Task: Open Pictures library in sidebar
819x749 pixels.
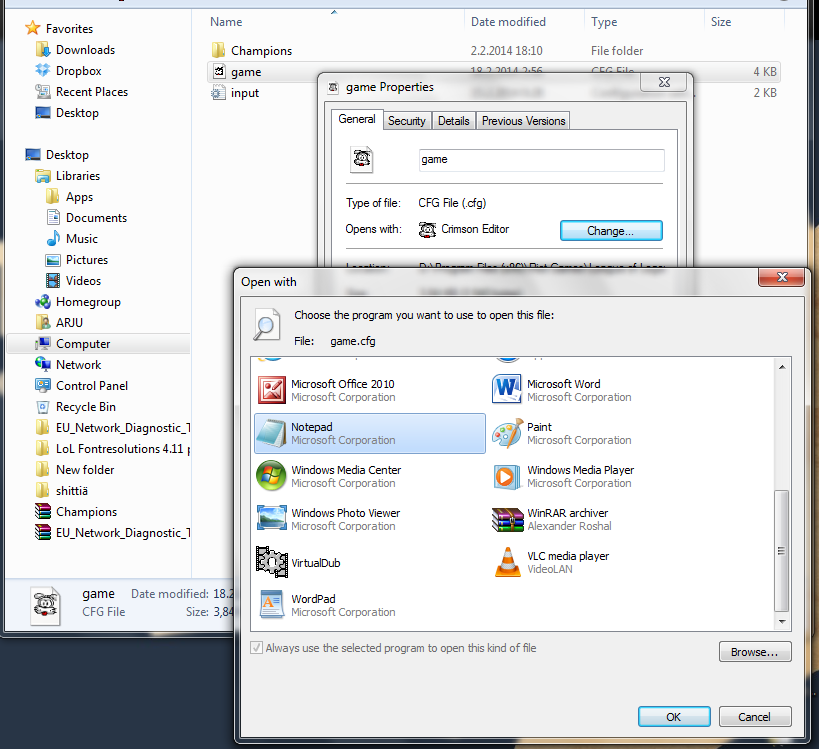Action: [87, 260]
